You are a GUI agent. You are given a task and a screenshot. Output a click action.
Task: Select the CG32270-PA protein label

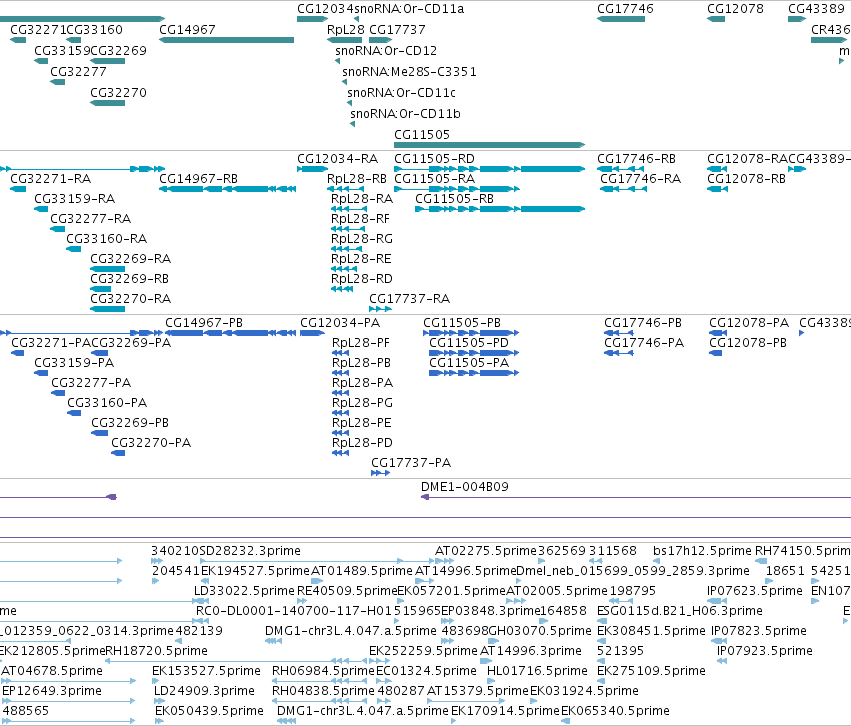151,443
